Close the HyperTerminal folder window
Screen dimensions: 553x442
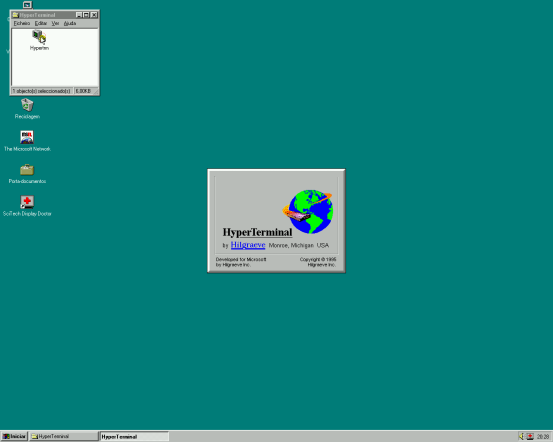tap(94, 15)
